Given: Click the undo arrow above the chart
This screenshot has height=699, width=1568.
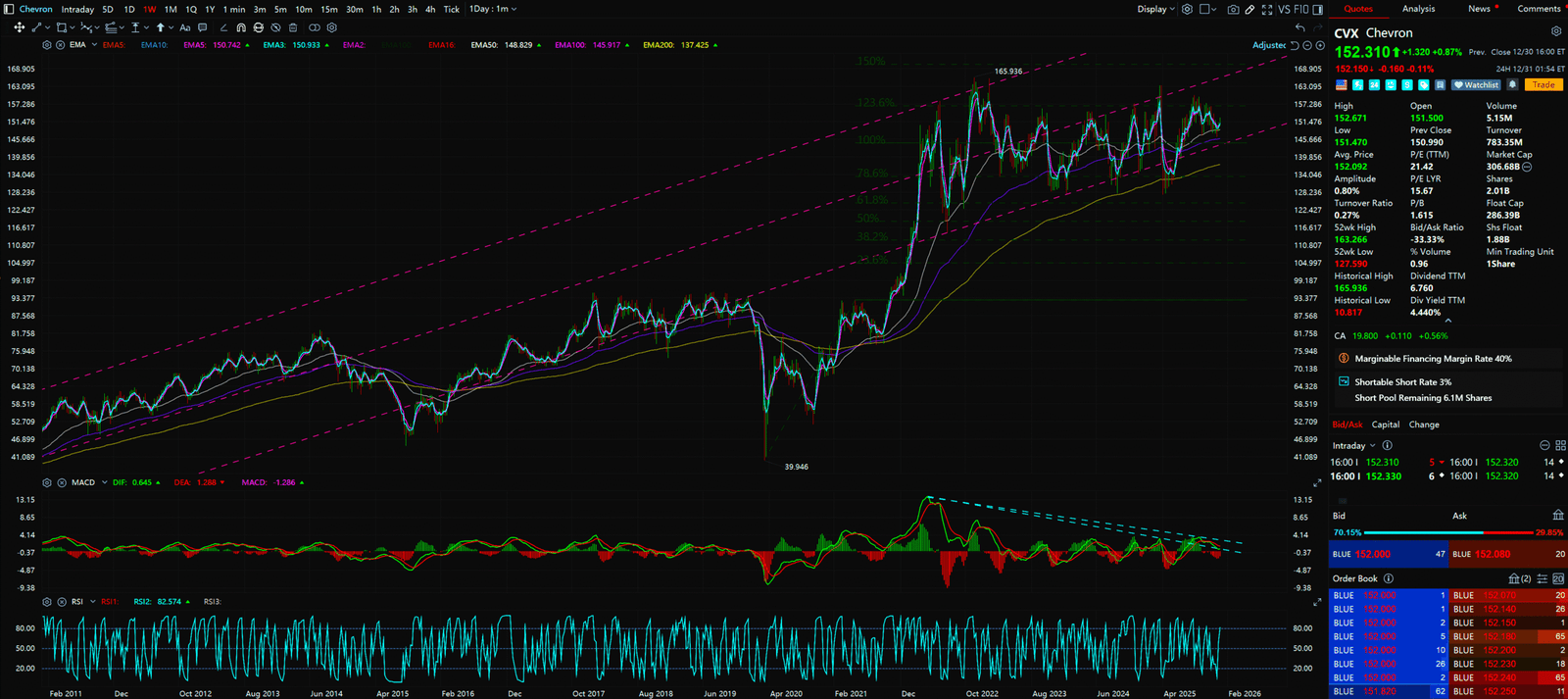Looking at the screenshot, I should pyautogui.click(x=1299, y=27).
